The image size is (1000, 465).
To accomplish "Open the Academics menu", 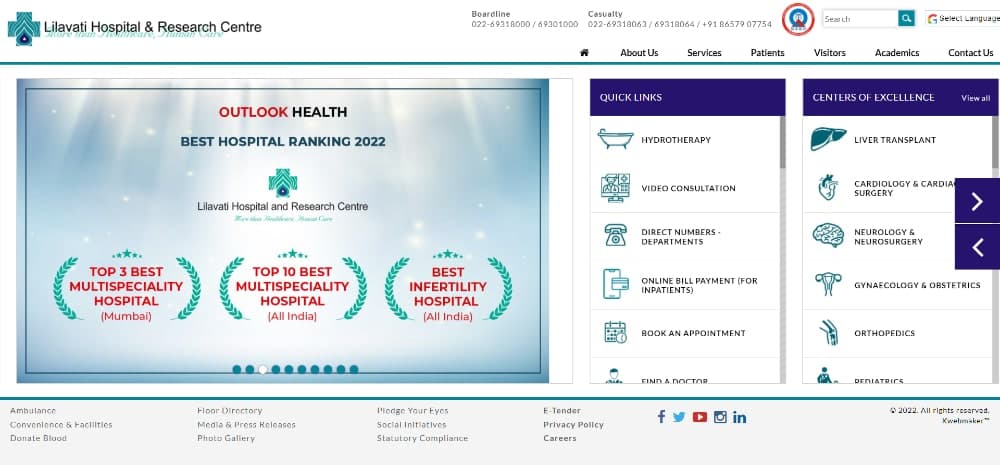I will [x=897, y=53].
